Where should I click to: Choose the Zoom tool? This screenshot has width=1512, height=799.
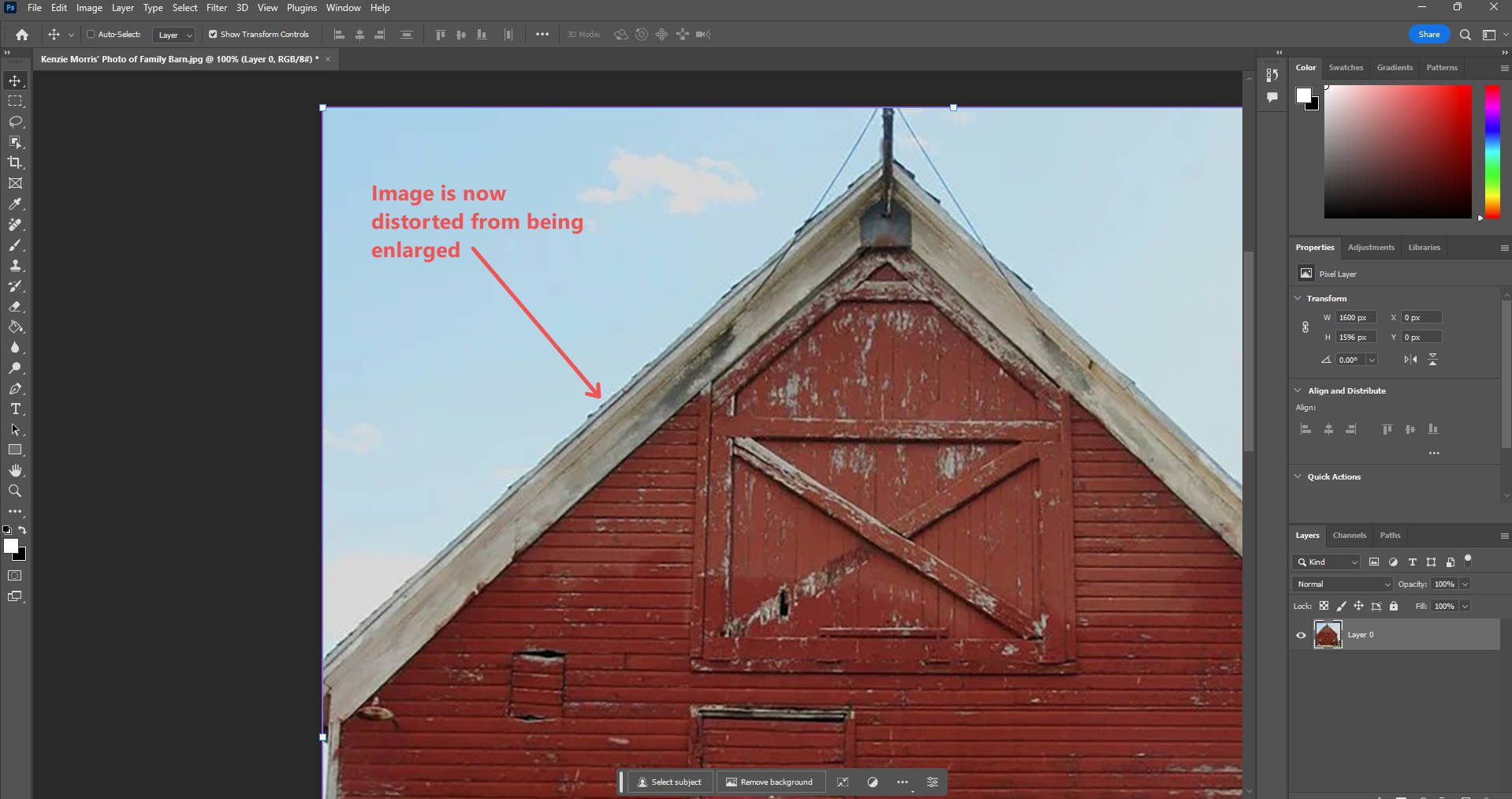16,491
